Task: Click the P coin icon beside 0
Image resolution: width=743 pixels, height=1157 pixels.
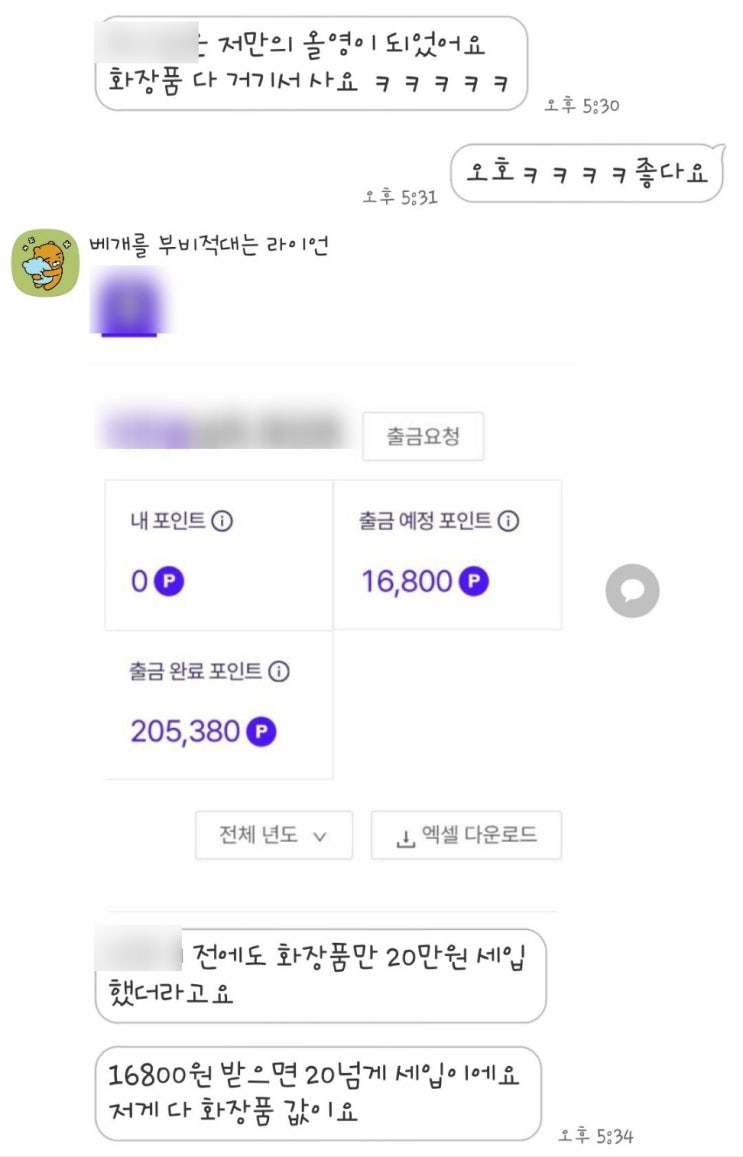Action: [x=170, y=582]
